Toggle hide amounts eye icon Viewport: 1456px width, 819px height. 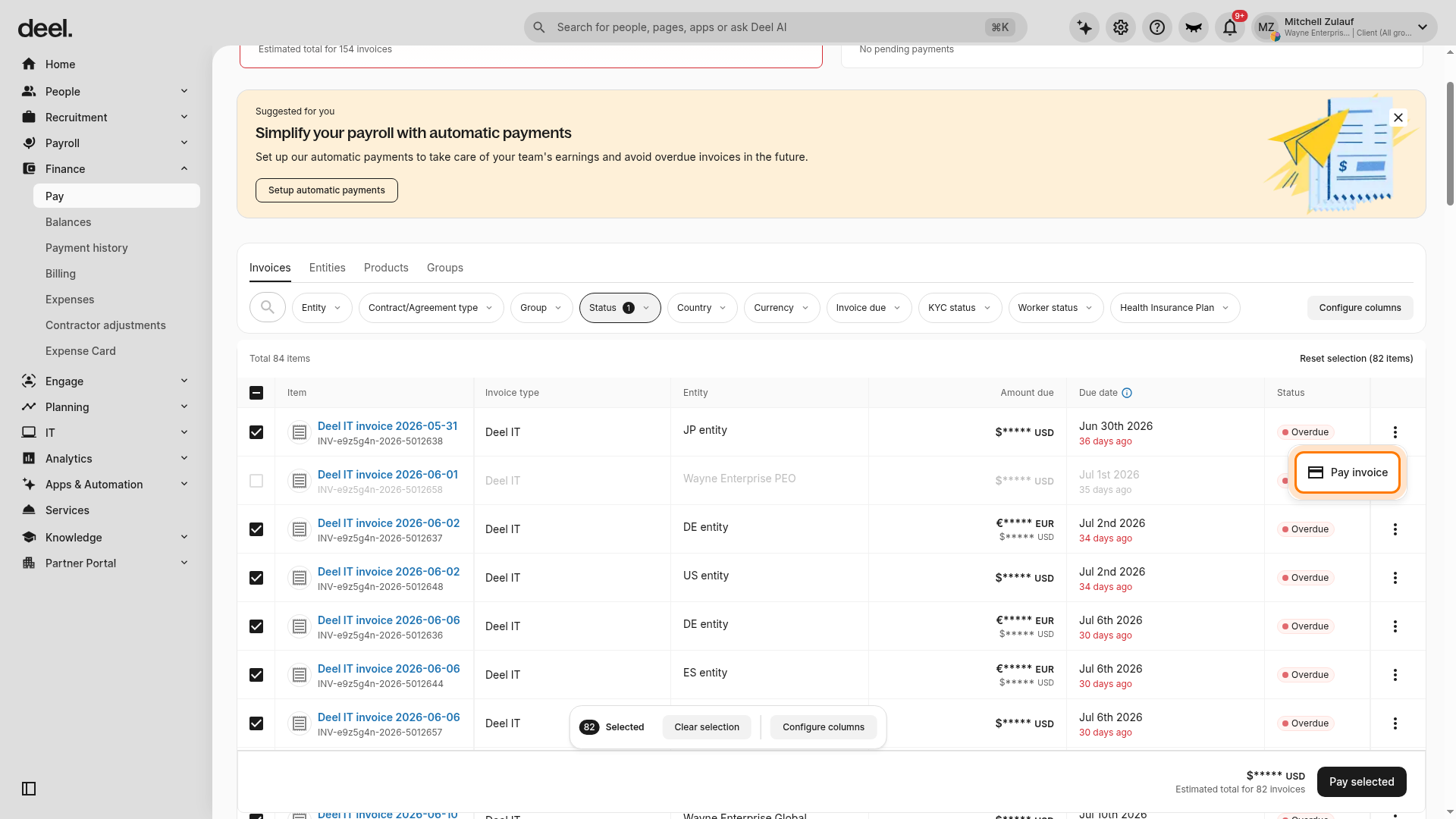1194,28
